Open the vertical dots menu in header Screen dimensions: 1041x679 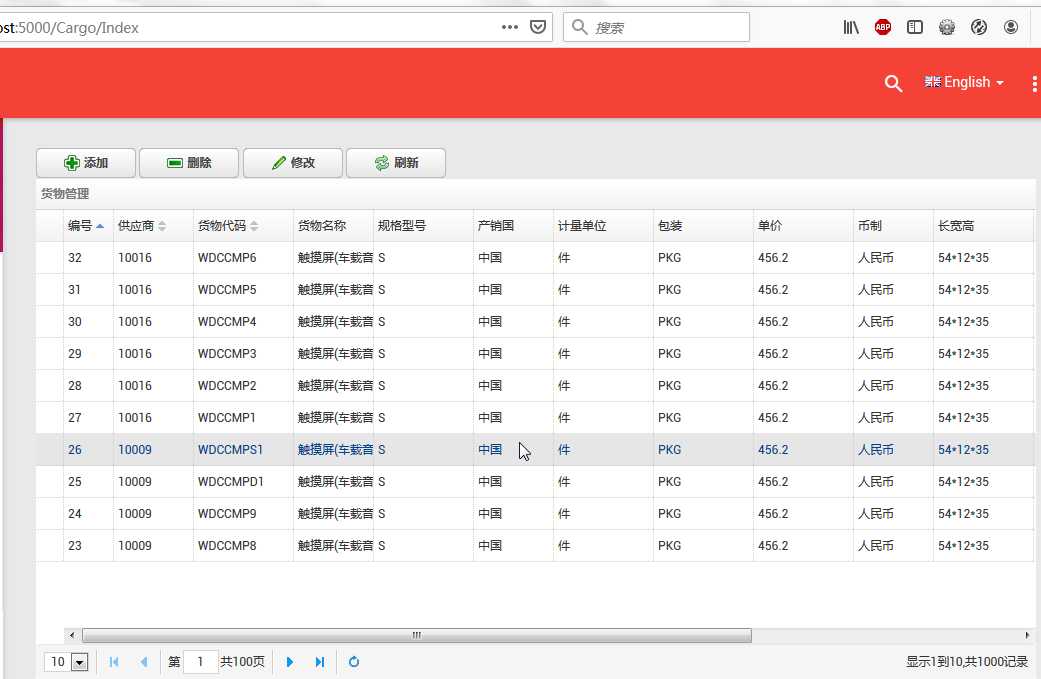pyautogui.click(x=1034, y=84)
